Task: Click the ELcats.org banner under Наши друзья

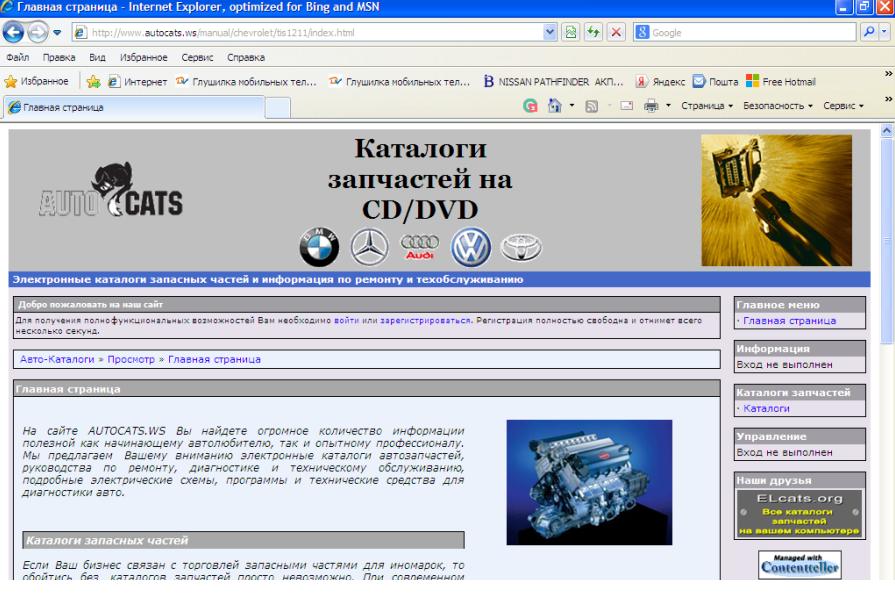Action: coord(799,514)
